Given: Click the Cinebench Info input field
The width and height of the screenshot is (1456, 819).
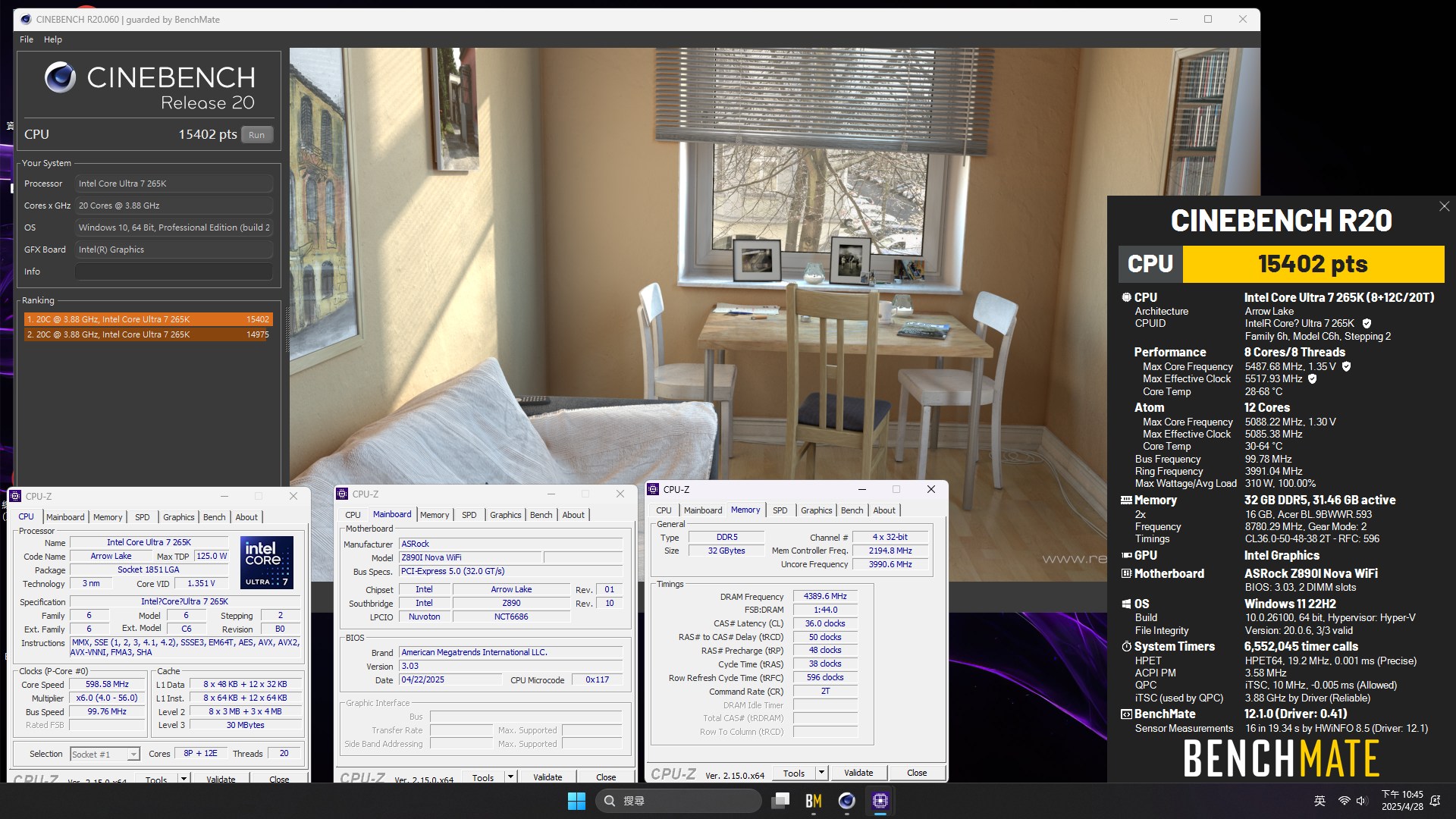Looking at the screenshot, I should (174, 271).
